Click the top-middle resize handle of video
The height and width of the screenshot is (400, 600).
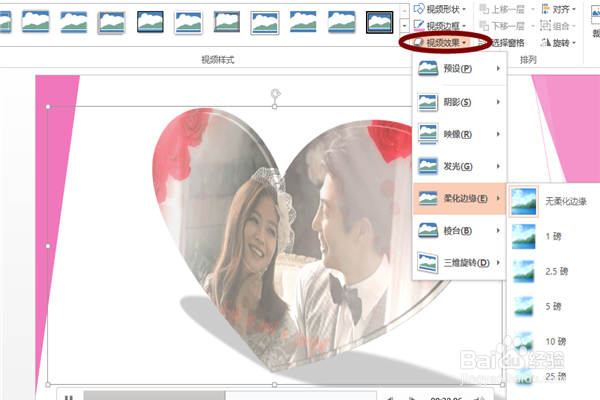click(x=274, y=107)
